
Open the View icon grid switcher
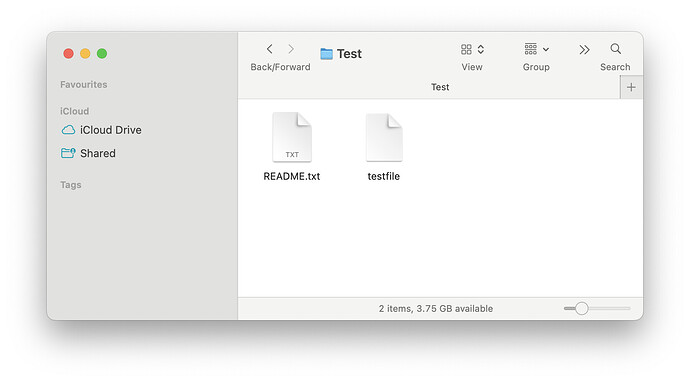tap(472, 49)
